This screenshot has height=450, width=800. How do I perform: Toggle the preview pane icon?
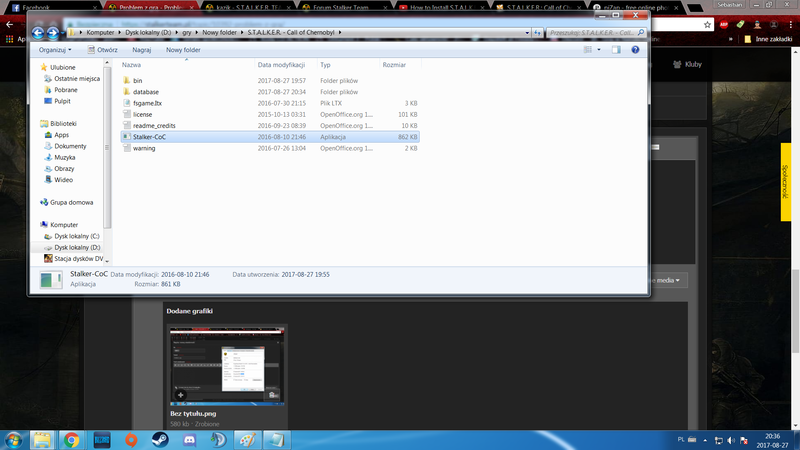tap(618, 49)
